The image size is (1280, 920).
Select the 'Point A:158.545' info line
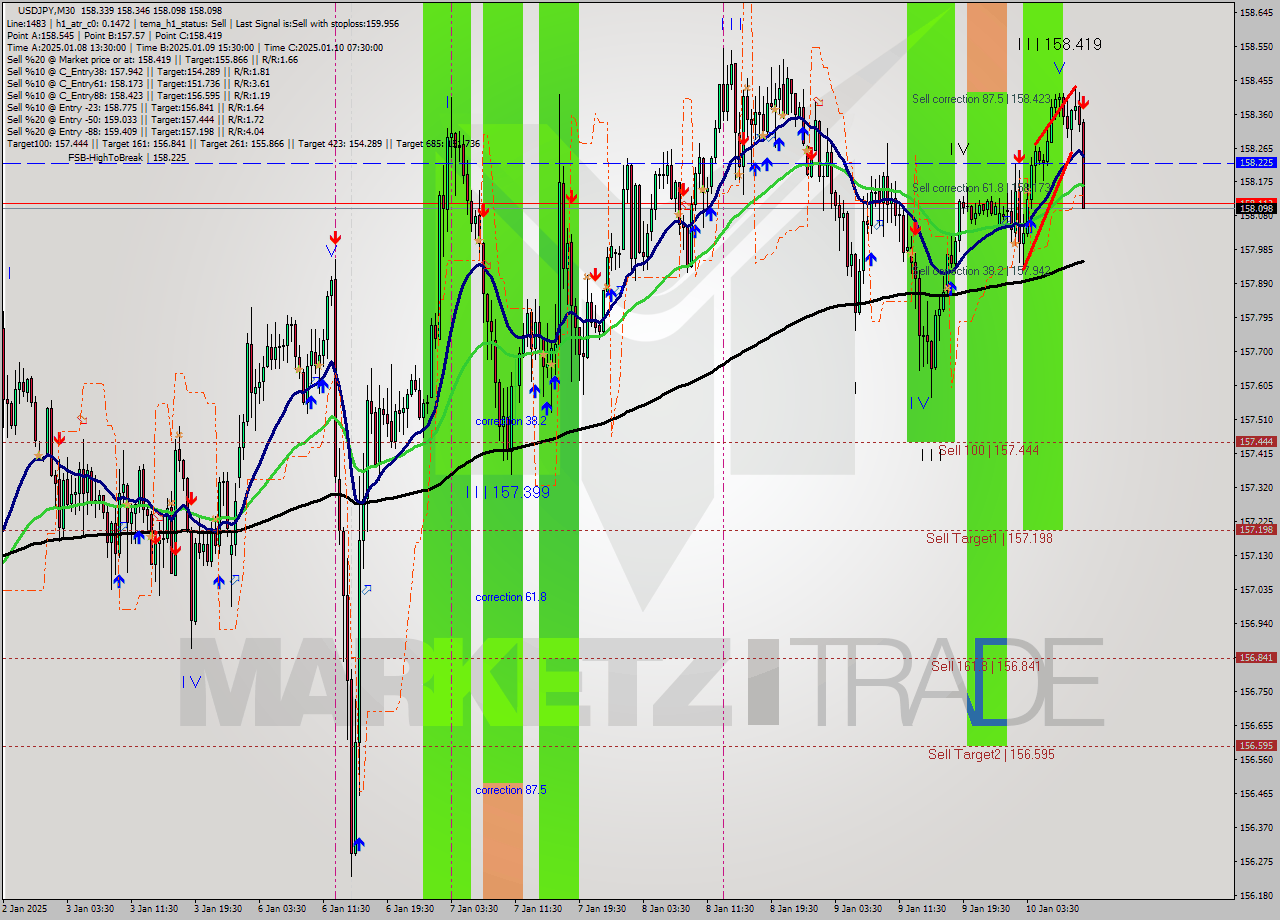point(114,35)
